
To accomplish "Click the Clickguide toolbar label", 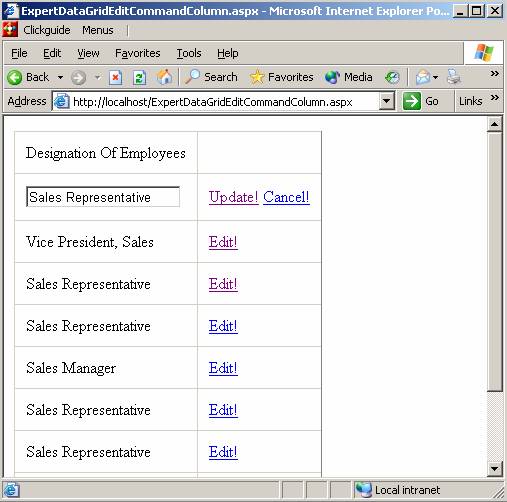I will click(x=47, y=30).
